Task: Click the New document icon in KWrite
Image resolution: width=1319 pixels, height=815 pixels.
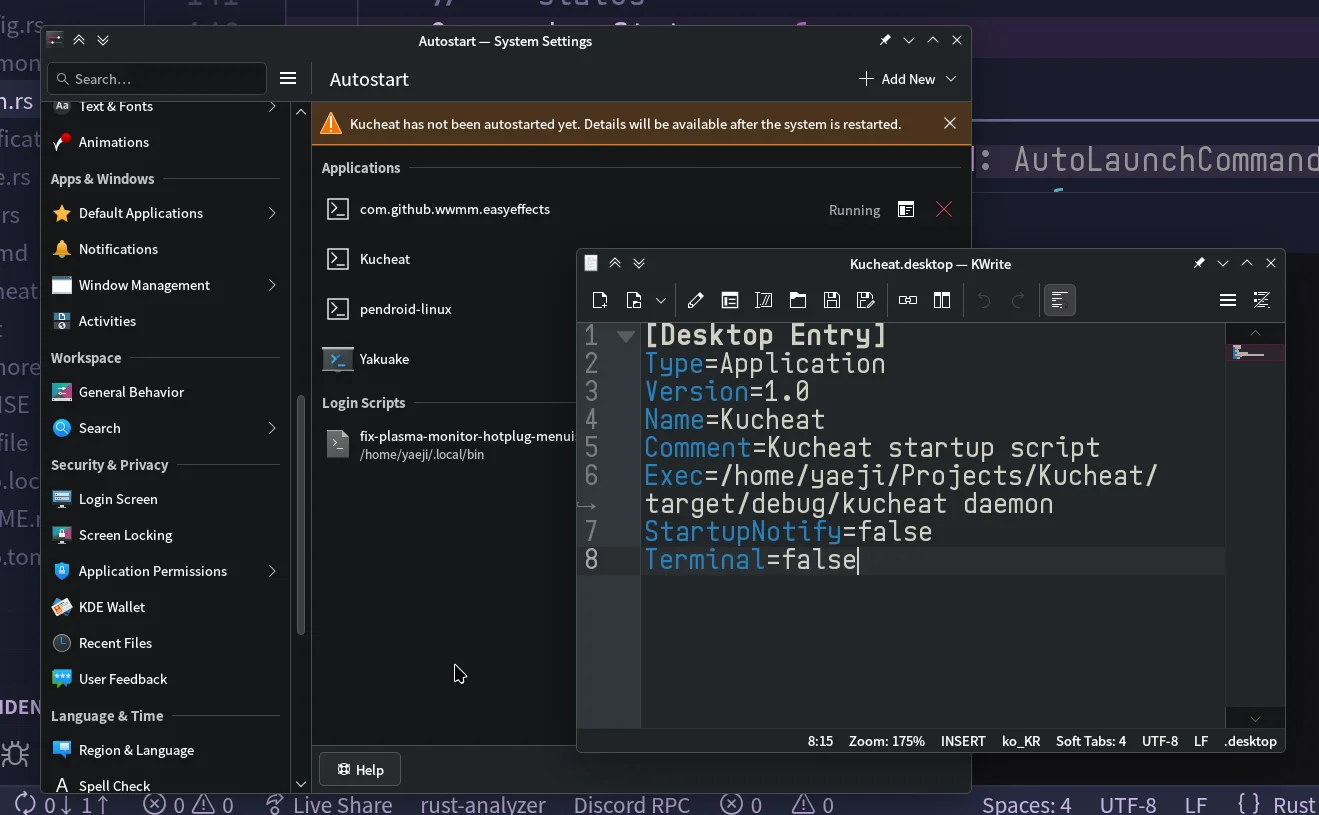Action: coord(600,300)
